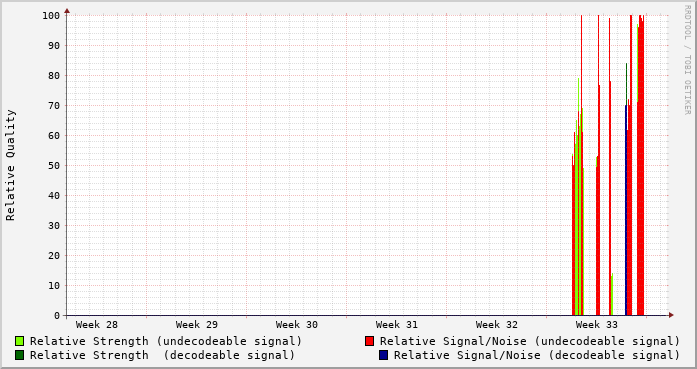Click the red arrow atop y-axis

(67, 11)
